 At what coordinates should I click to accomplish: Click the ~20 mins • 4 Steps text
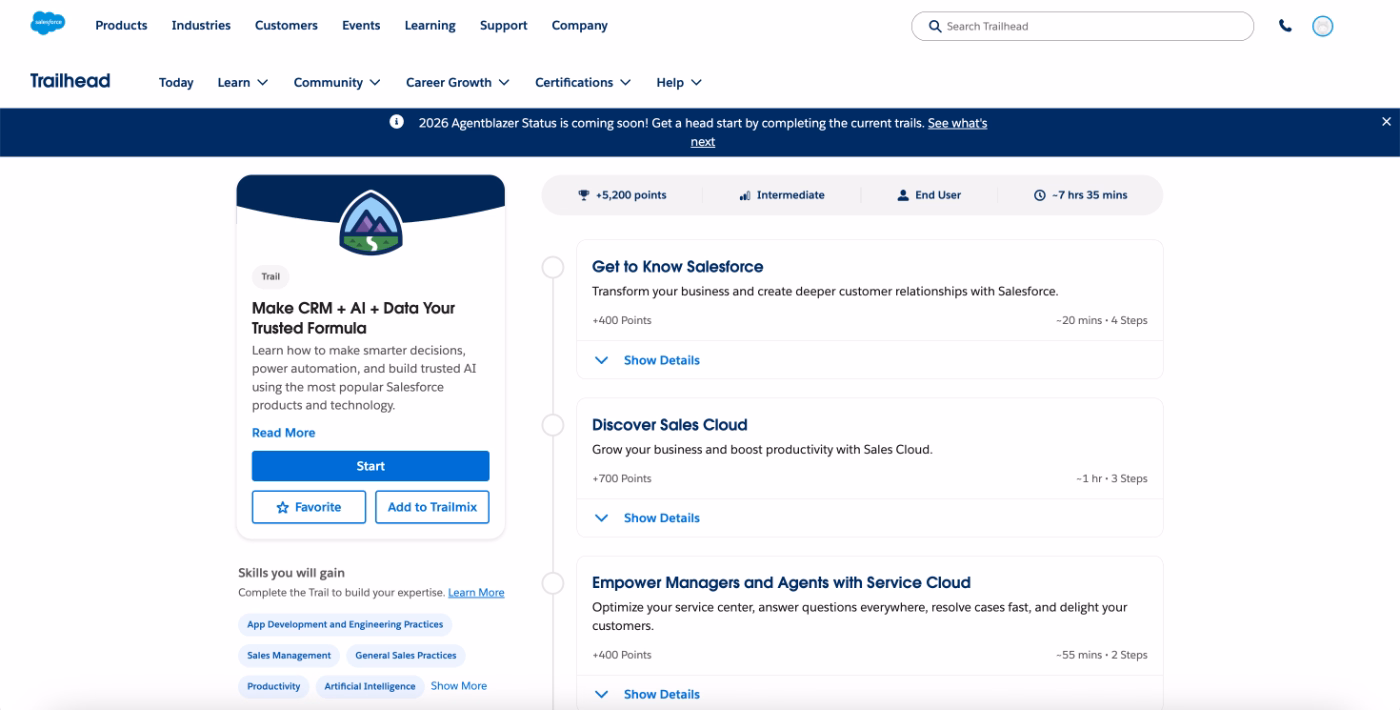click(x=1102, y=321)
